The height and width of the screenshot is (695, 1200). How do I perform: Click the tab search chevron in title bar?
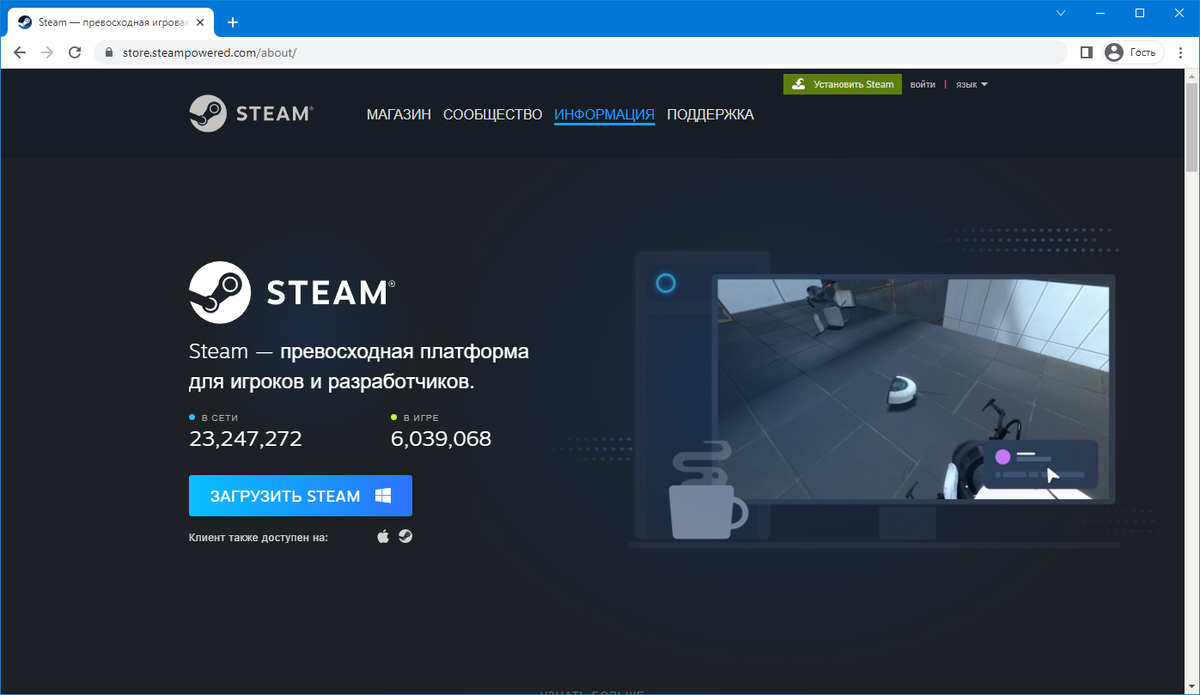click(x=1061, y=13)
